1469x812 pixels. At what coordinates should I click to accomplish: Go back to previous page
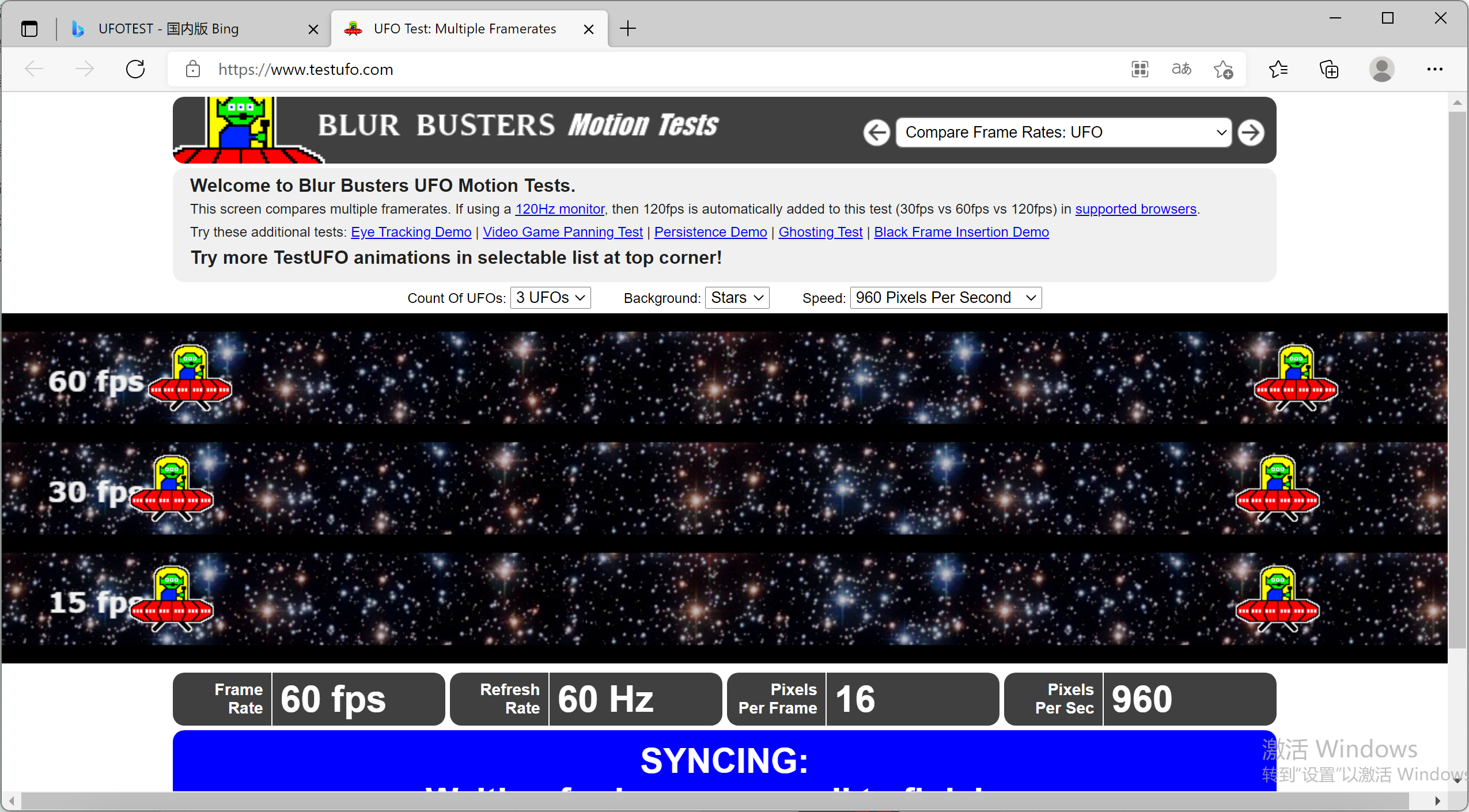coord(35,69)
